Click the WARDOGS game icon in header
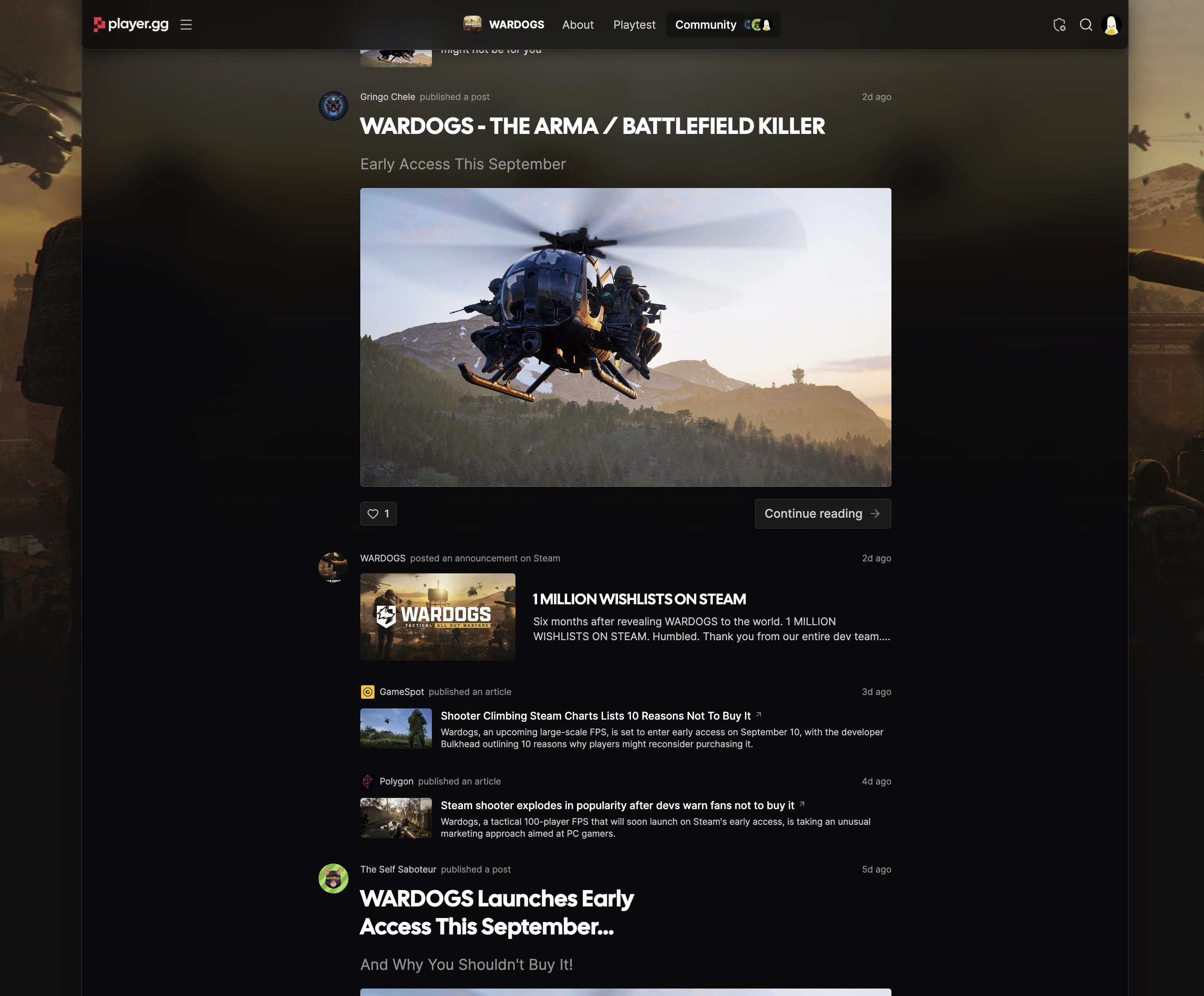Screen dimensions: 1204x996 pos(473,24)
